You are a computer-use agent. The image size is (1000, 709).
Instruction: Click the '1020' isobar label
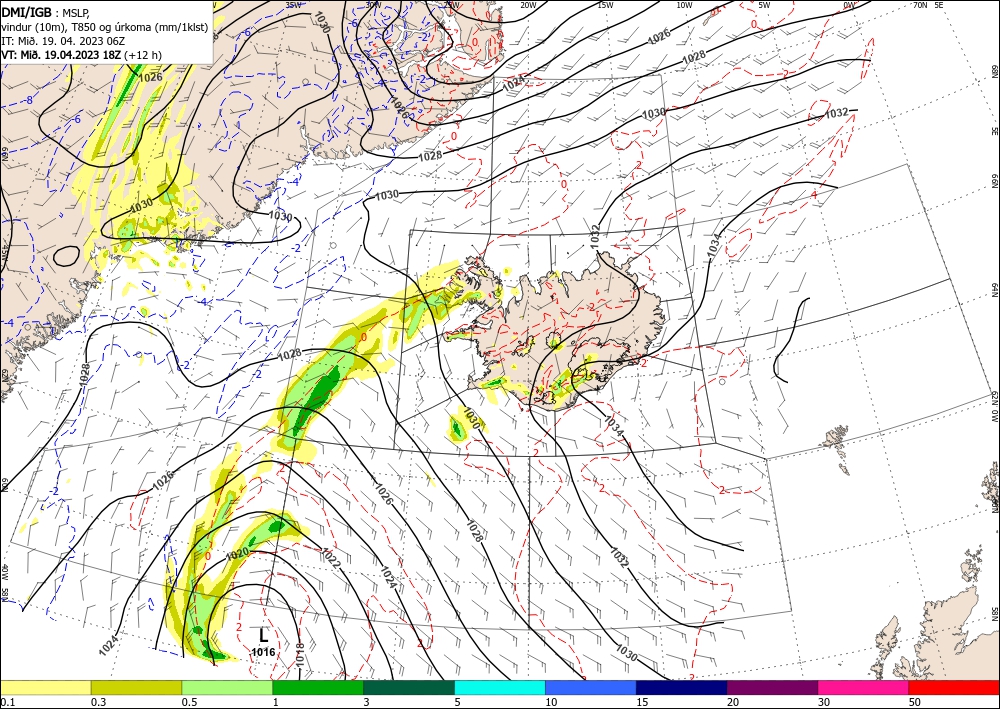click(237, 553)
